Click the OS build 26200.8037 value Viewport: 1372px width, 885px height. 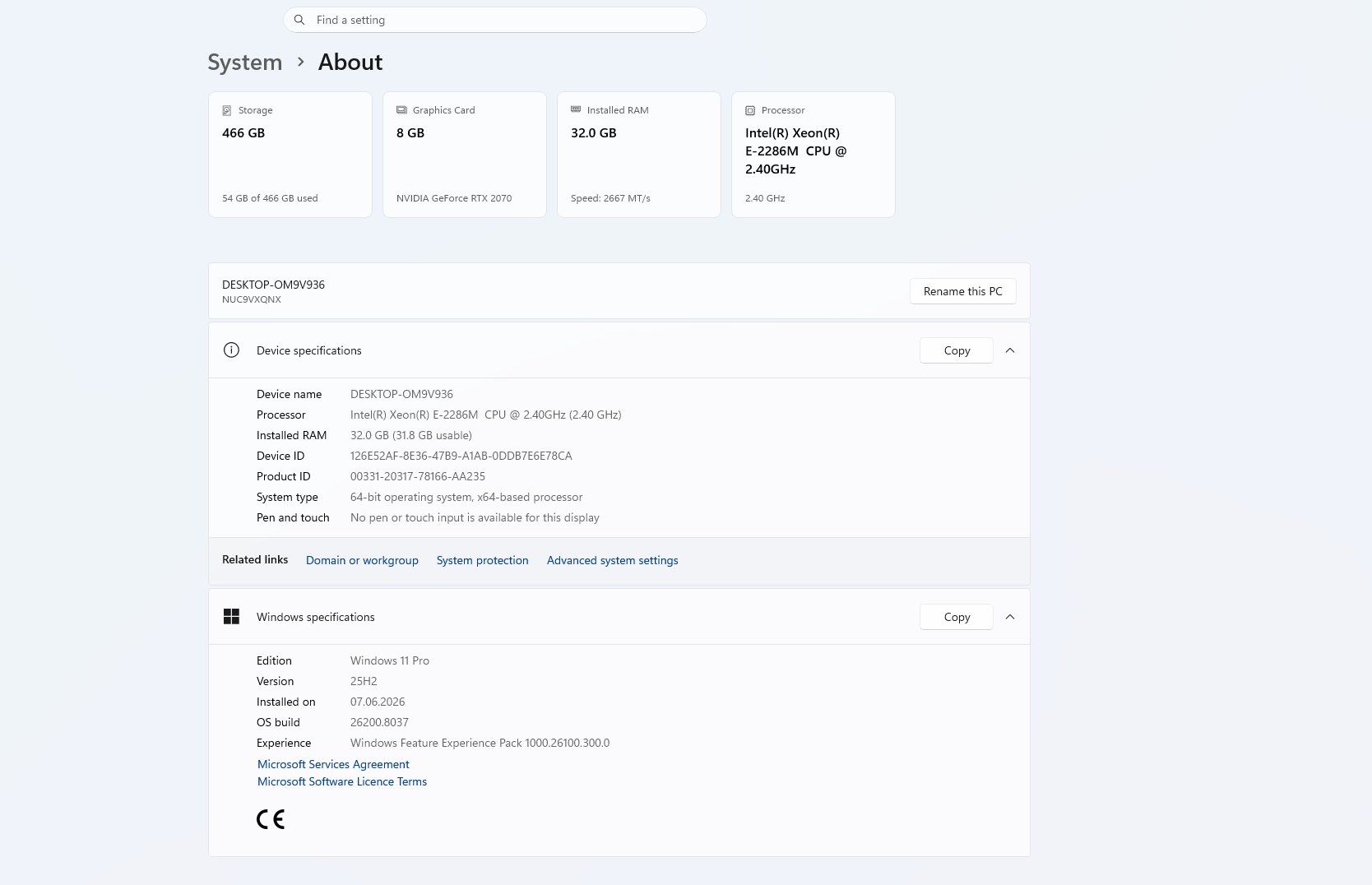[x=379, y=722]
